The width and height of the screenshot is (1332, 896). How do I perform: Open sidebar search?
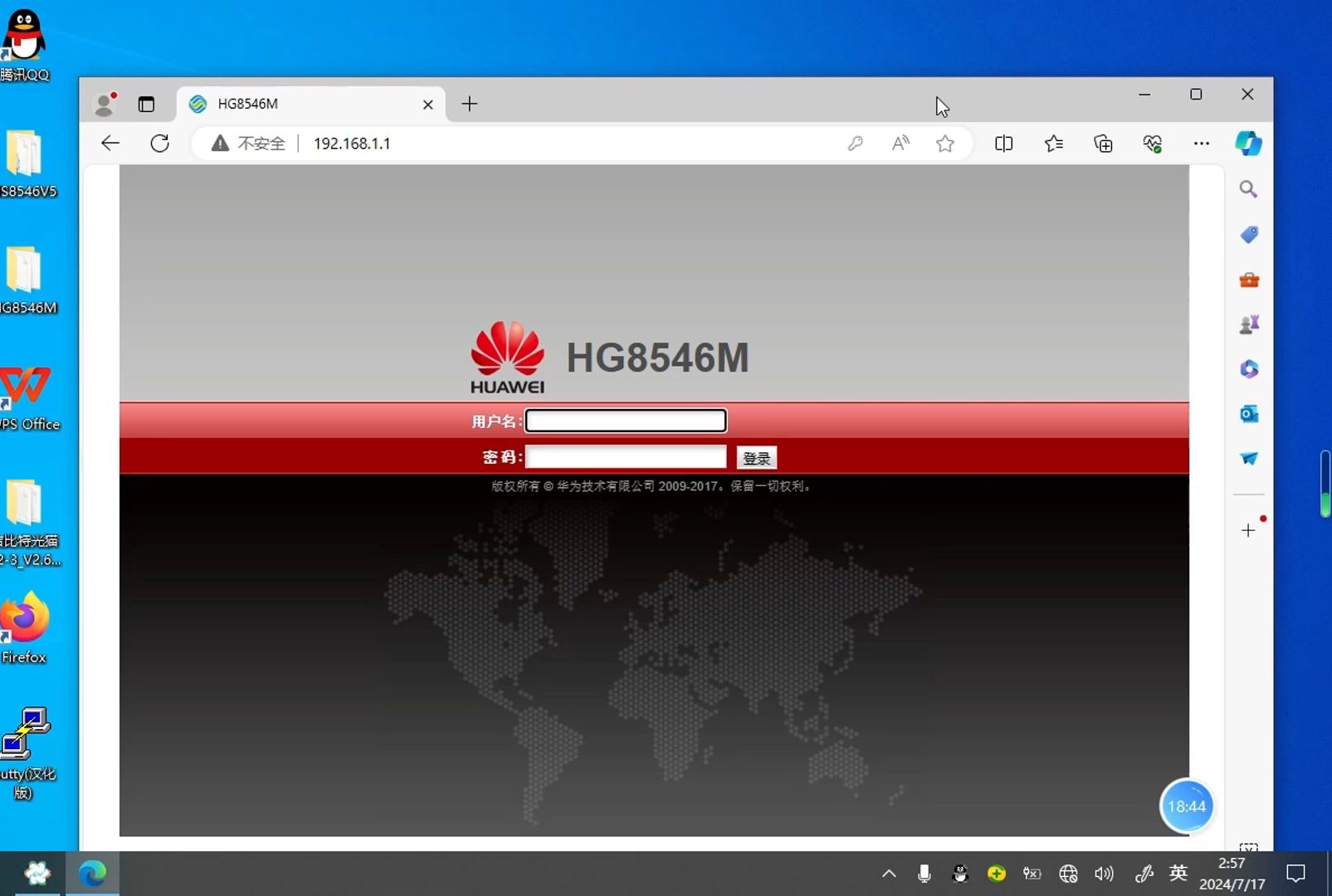1248,189
